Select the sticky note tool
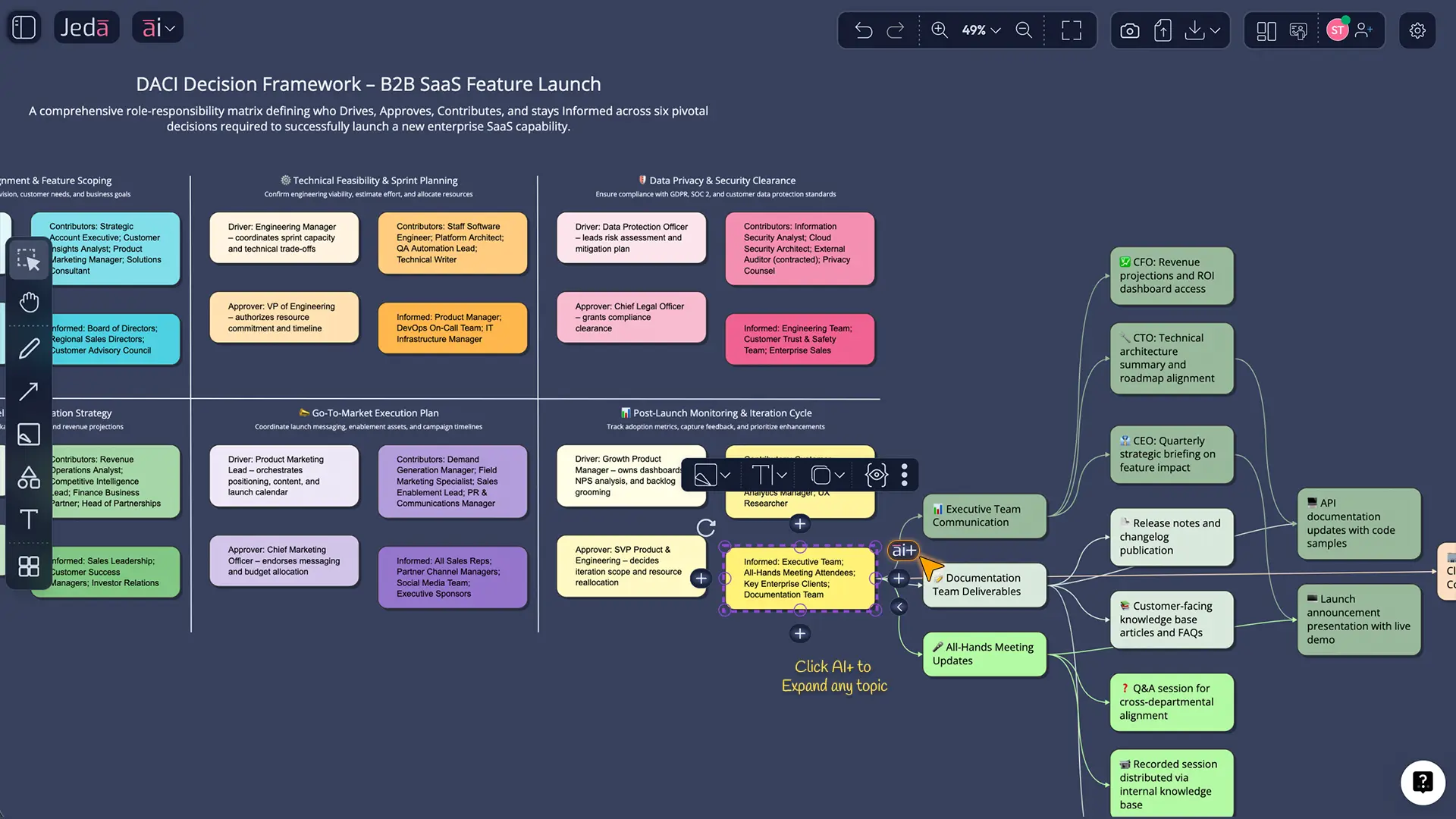This screenshot has width=1456, height=819. click(29, 435)
